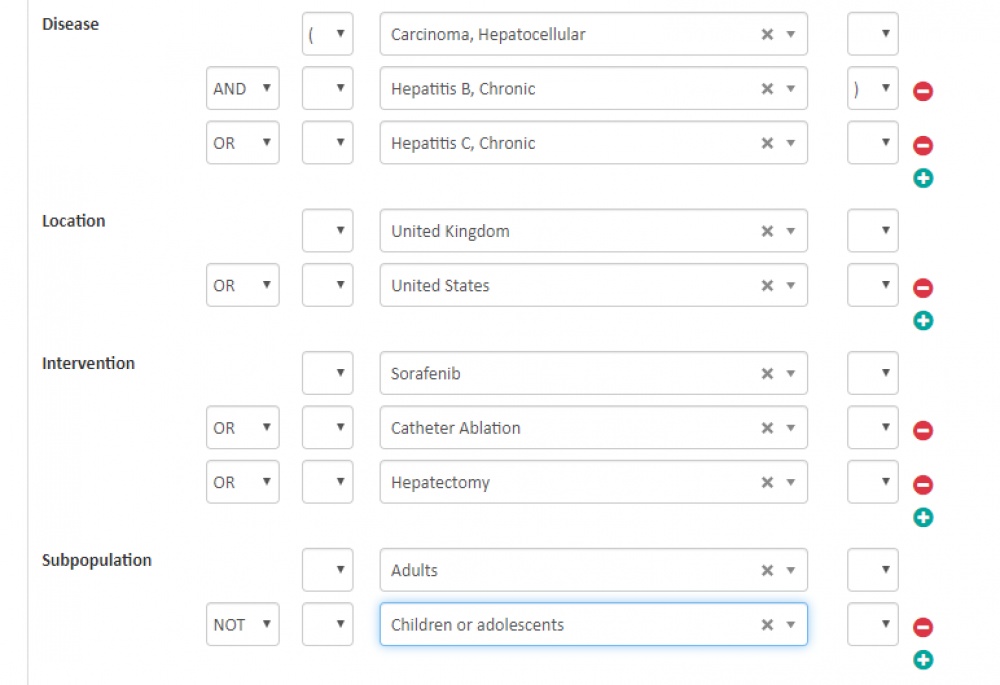Remove the Children or adolescents row
Image resolution: width=1000 pixels, height=685 pixels.
(x=923, y=628)
